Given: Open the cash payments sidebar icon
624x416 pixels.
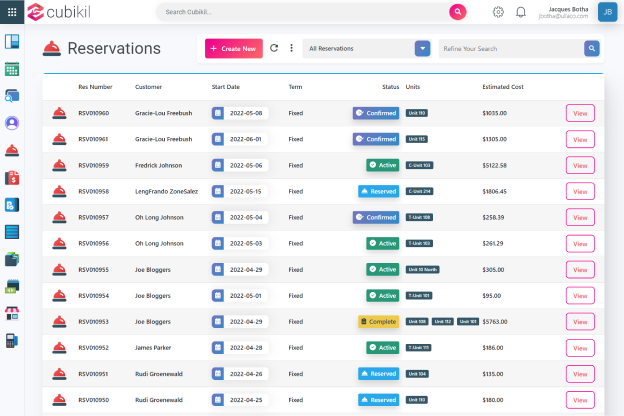Looking at the screenshot, I should 12,286.
